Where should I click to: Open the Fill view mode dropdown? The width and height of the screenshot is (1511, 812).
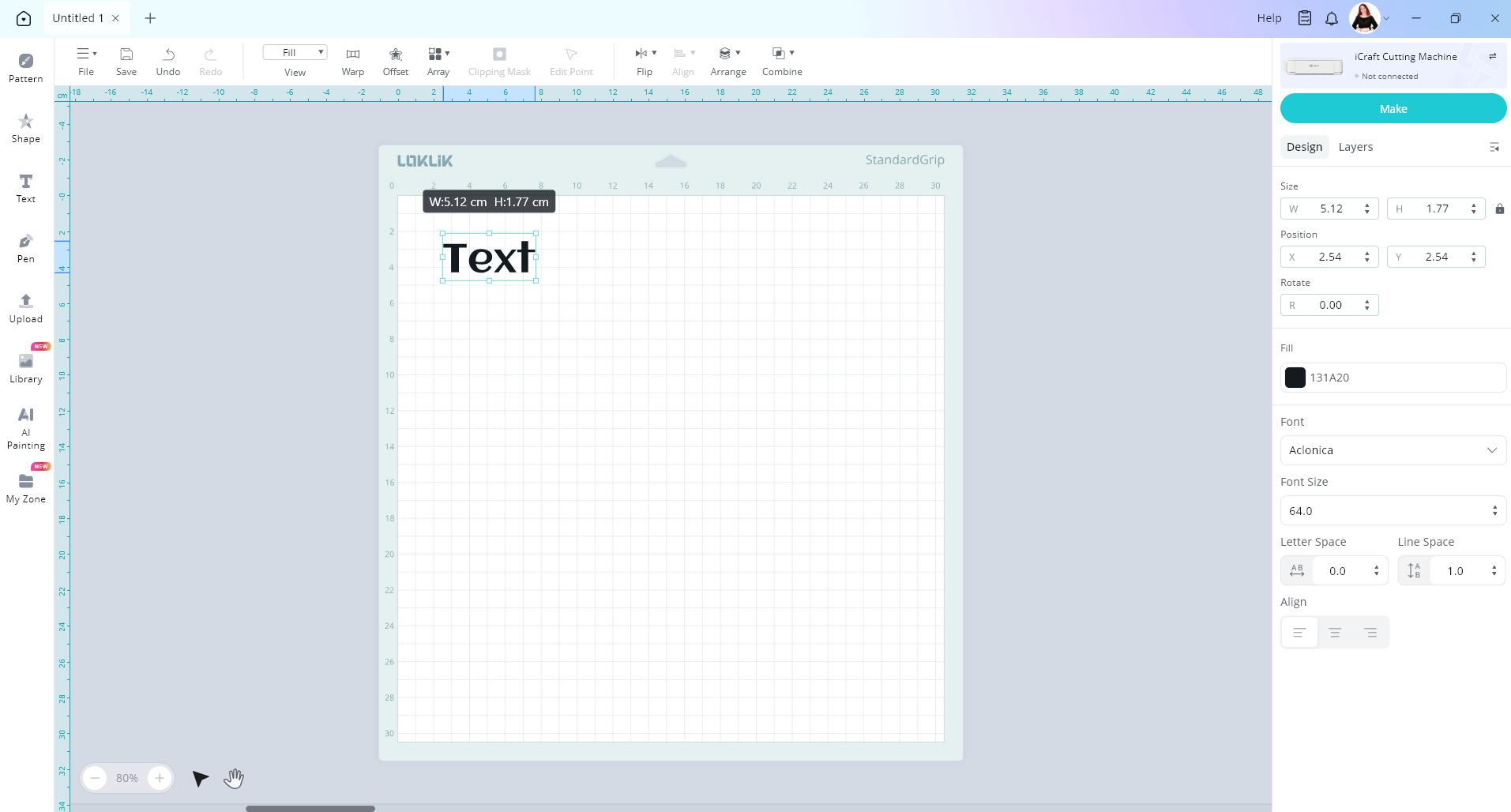[x=295, y=52]
